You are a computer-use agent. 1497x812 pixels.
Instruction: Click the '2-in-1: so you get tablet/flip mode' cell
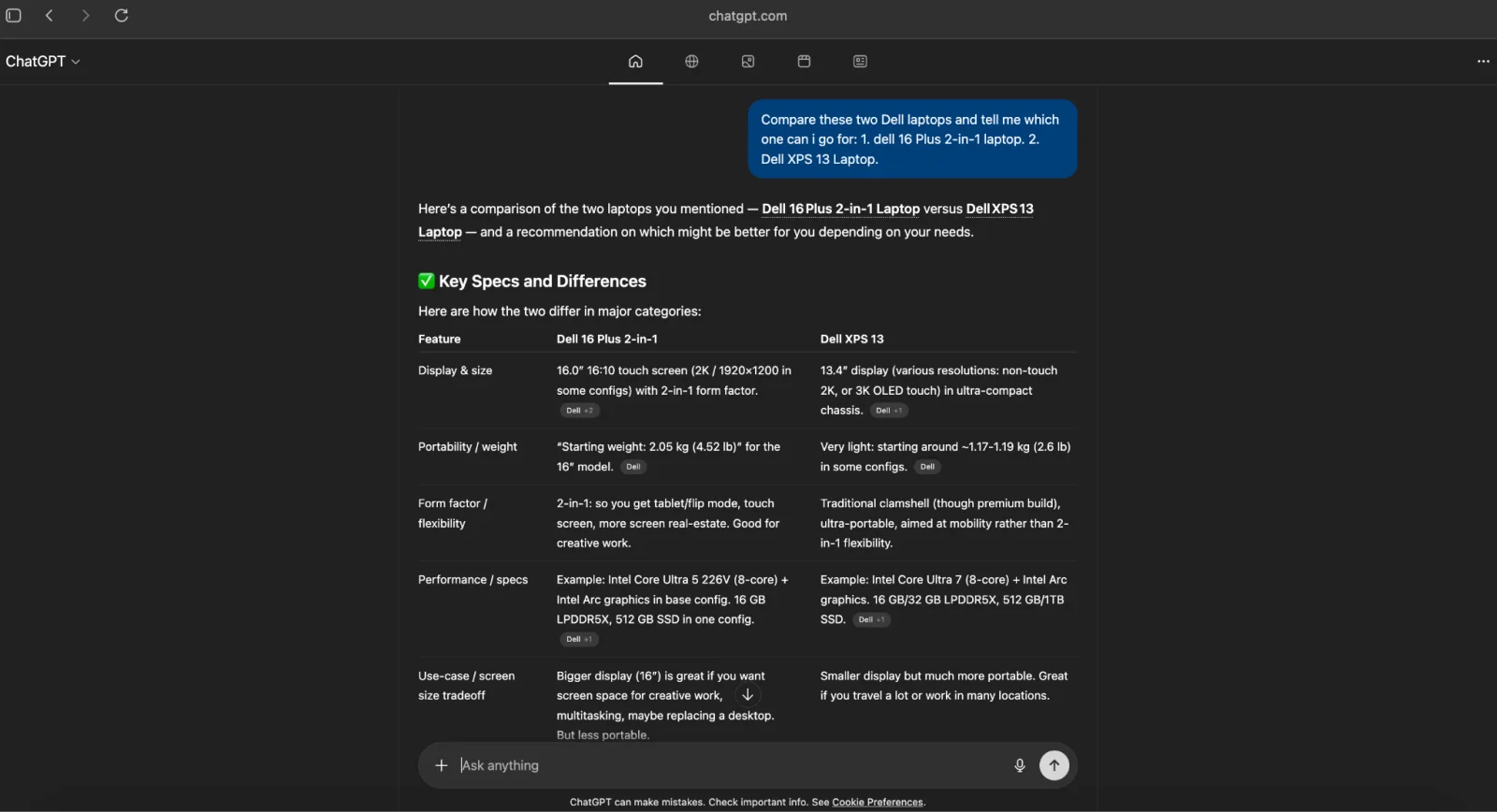tap(668, 523)
